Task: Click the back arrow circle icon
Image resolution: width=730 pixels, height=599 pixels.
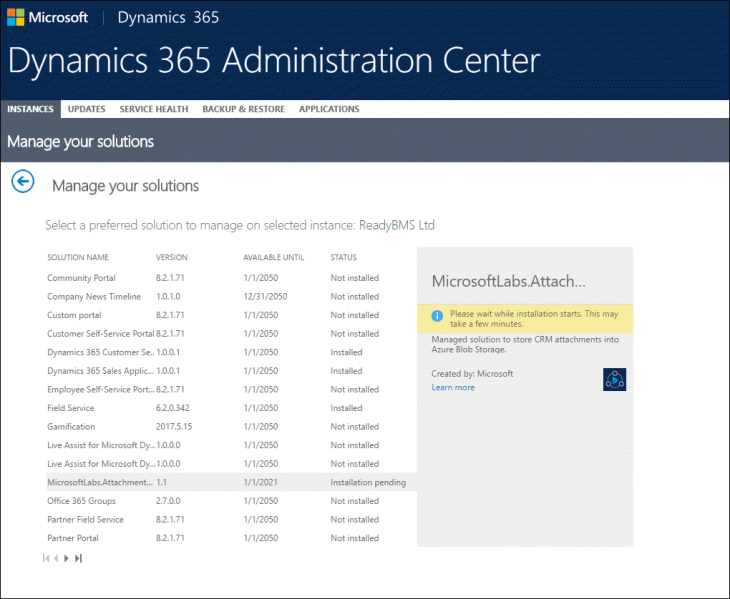Action: pyautogui.click(x=23, y=182)
